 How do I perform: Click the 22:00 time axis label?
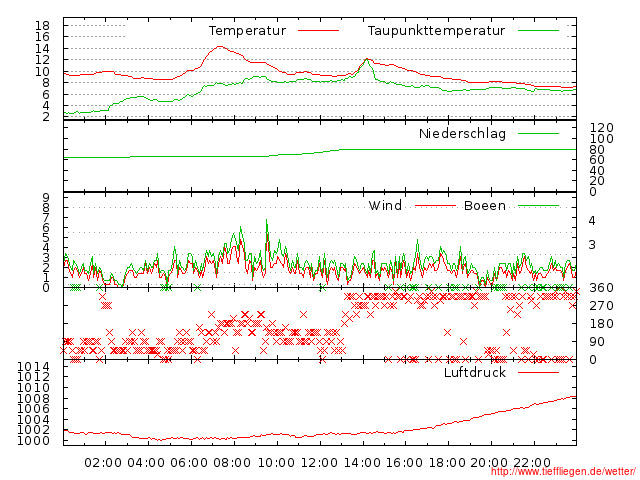pyautogui.click(x=532, y=463)
